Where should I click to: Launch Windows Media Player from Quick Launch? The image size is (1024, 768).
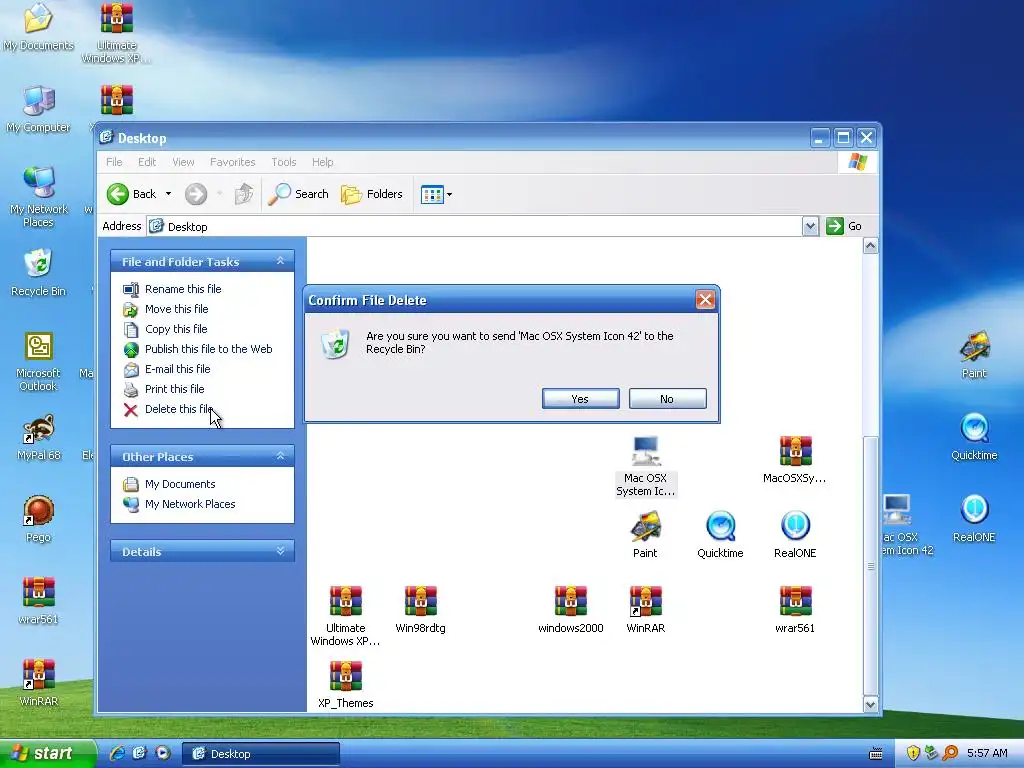click(x=163, y=754)
